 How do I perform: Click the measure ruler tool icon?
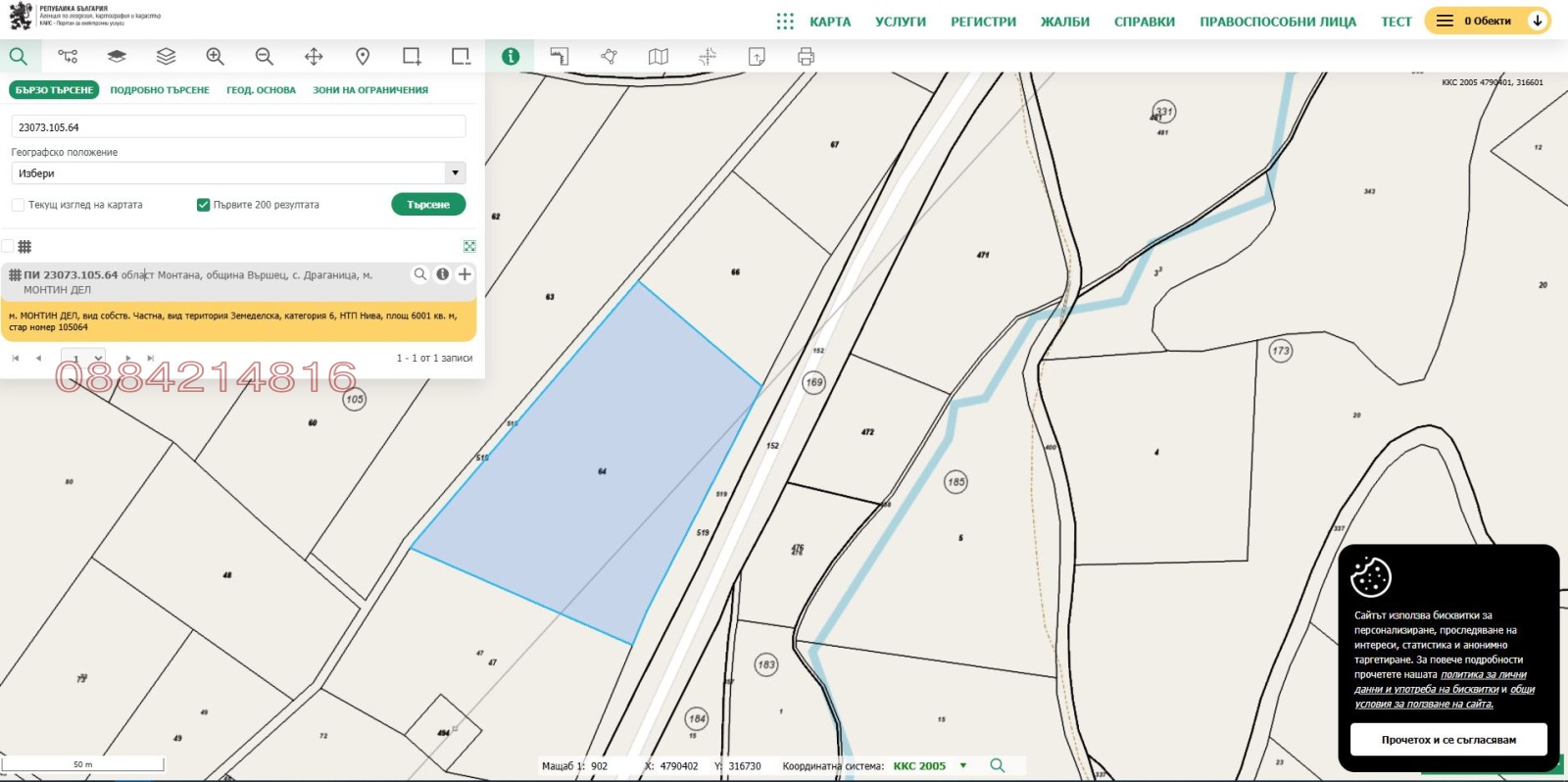tap(559, 57)
